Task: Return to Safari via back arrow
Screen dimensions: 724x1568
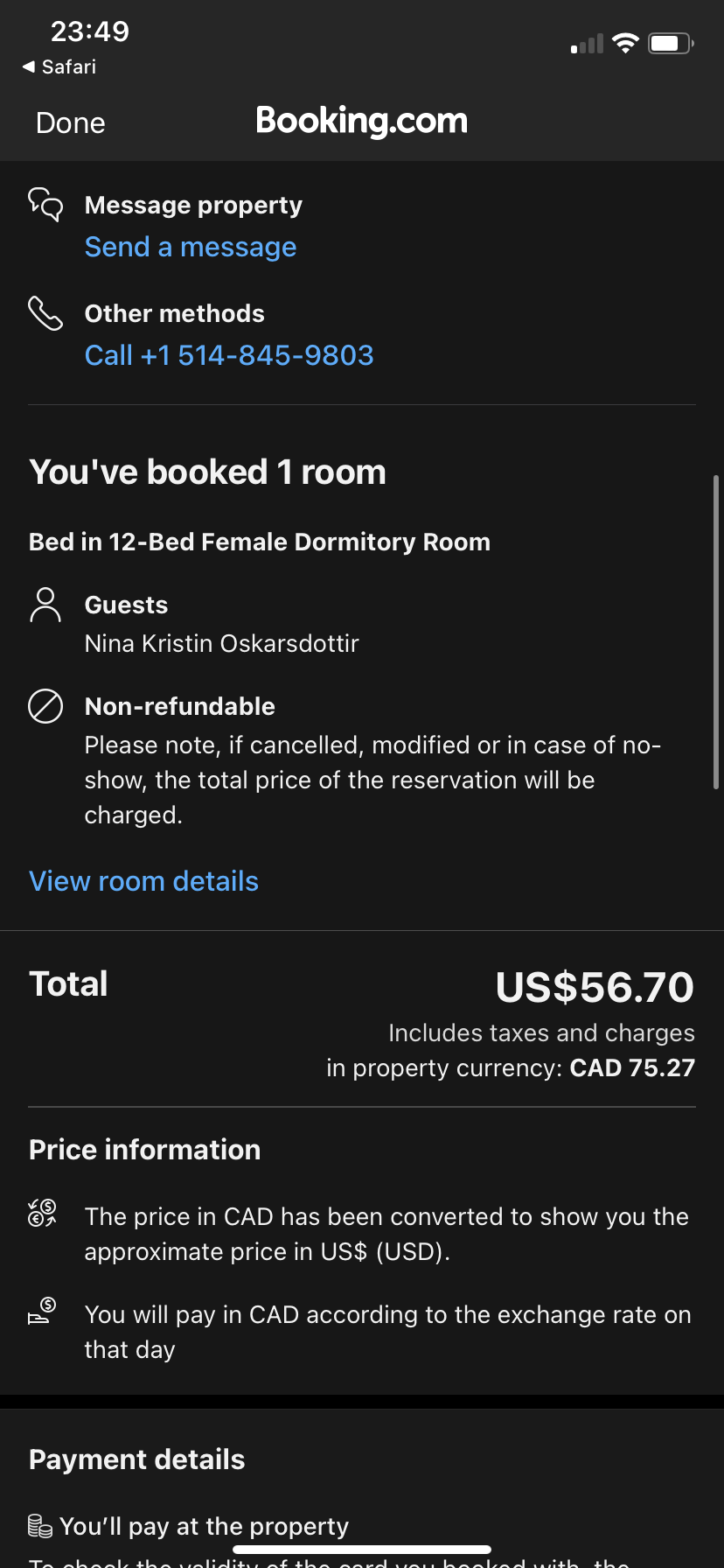Action: tap(59, 66)
